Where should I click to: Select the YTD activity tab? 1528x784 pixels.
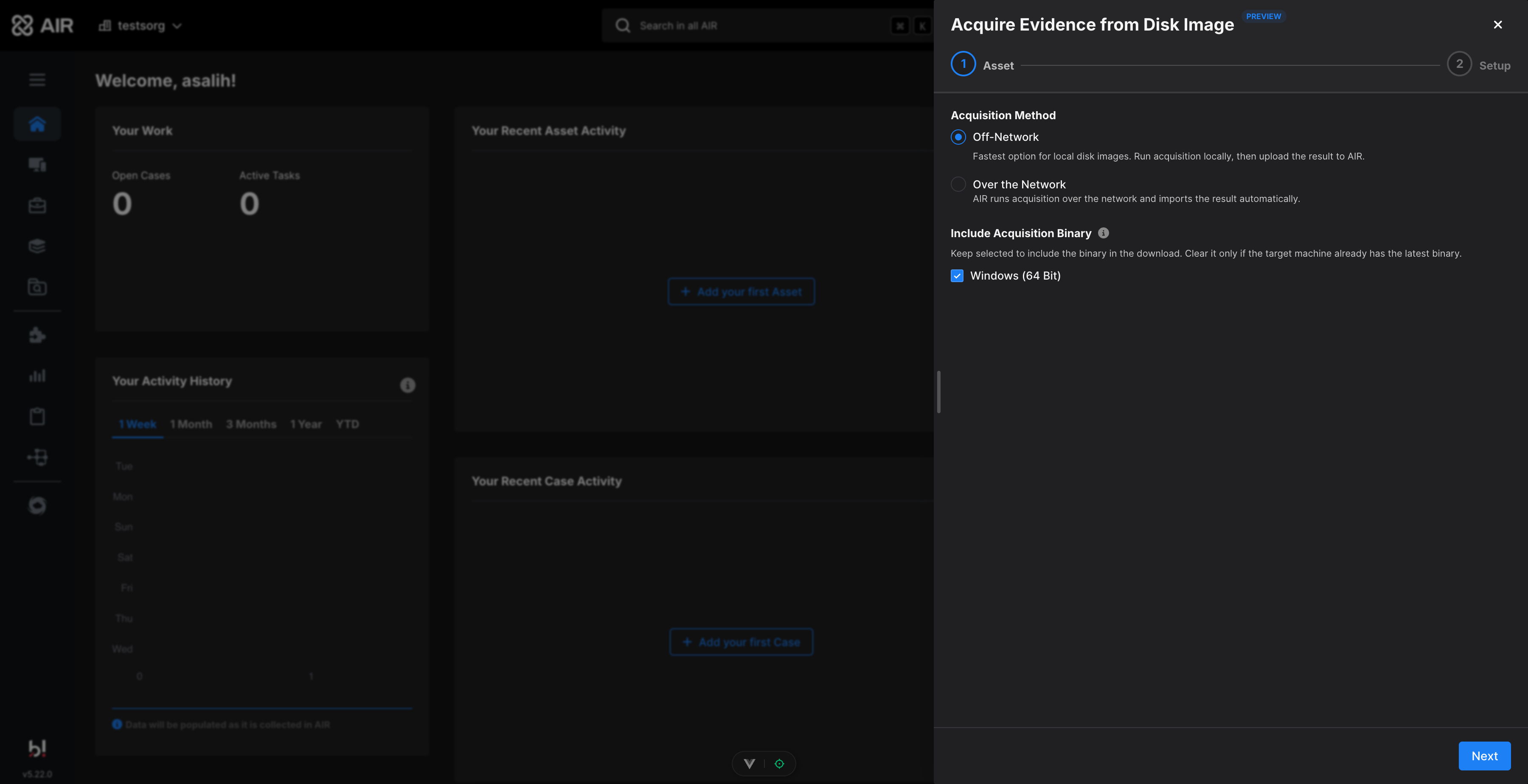point(348,424)
